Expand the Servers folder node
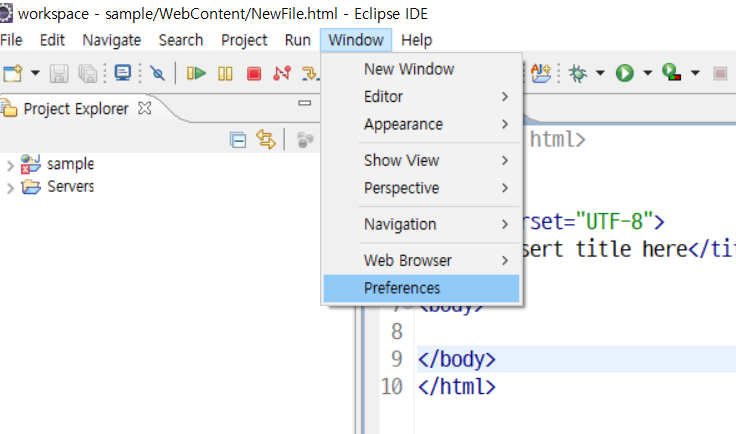The image size is (736, 434). point(10,188)
